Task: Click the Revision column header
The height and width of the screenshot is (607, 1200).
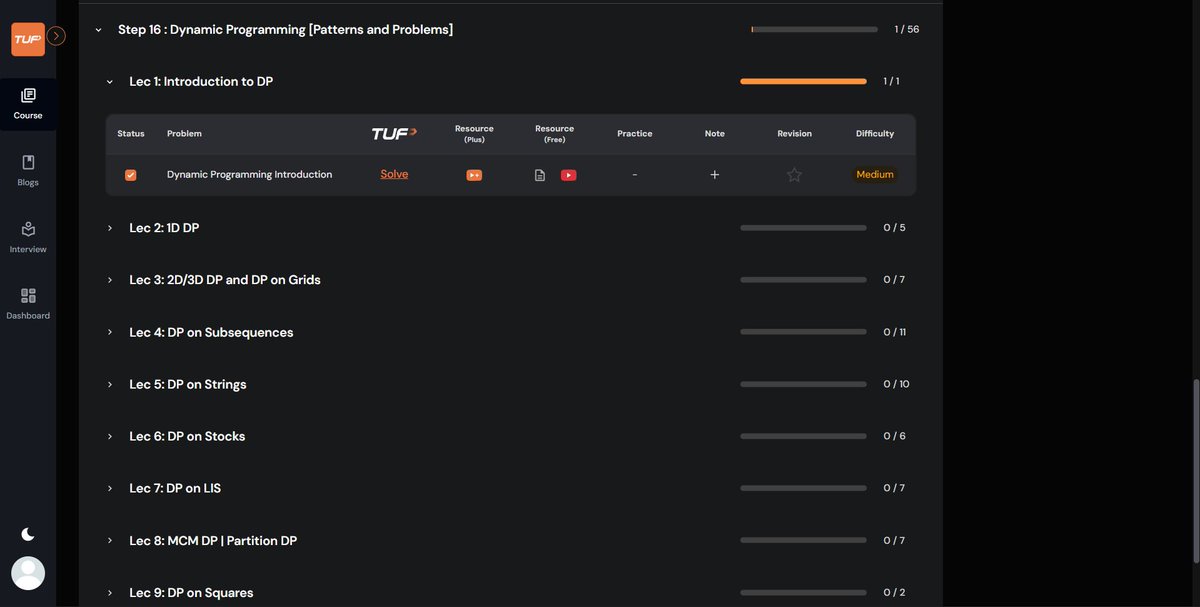Action: [x=795, y=133]
